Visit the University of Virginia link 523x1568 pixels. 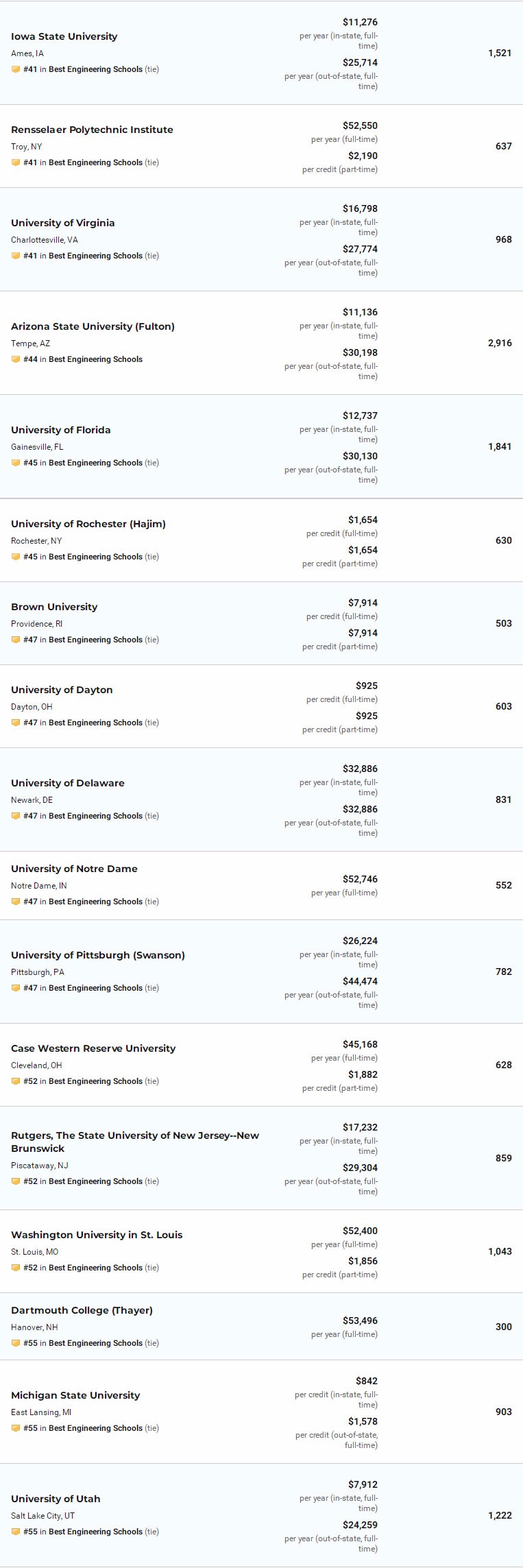(63, 223)
